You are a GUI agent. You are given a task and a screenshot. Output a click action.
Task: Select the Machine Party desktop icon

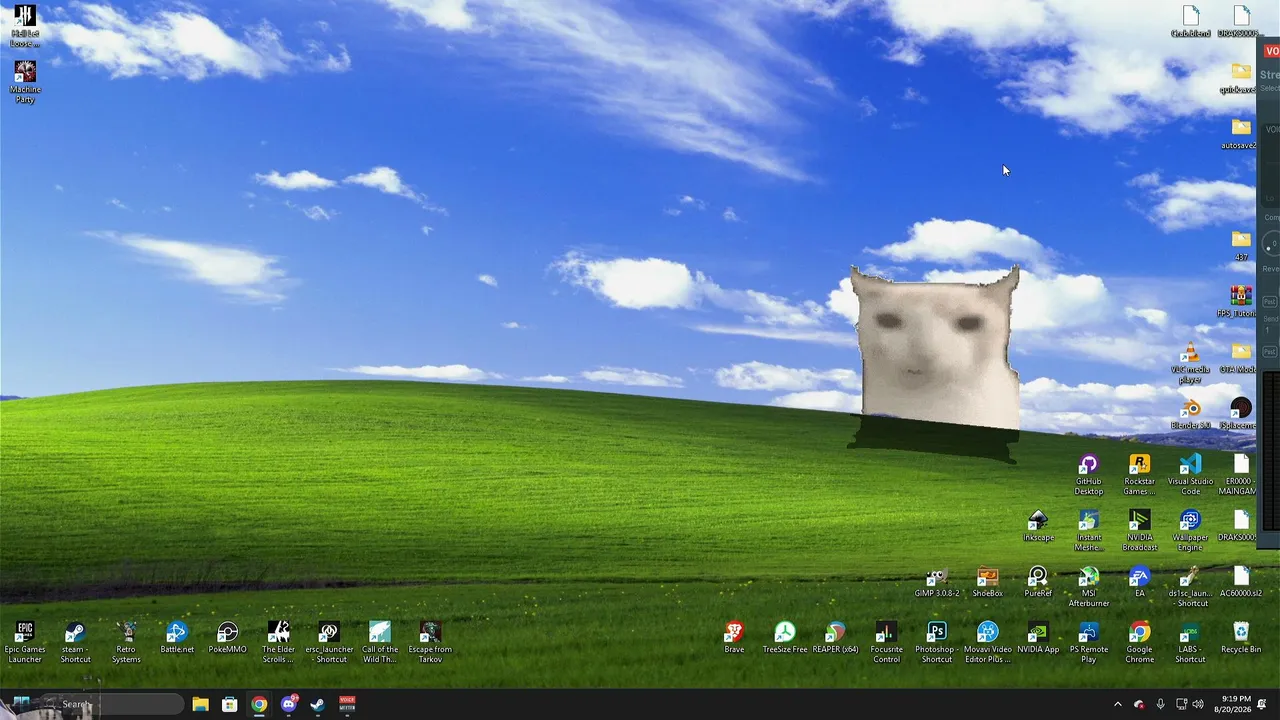tap(25, 81)
